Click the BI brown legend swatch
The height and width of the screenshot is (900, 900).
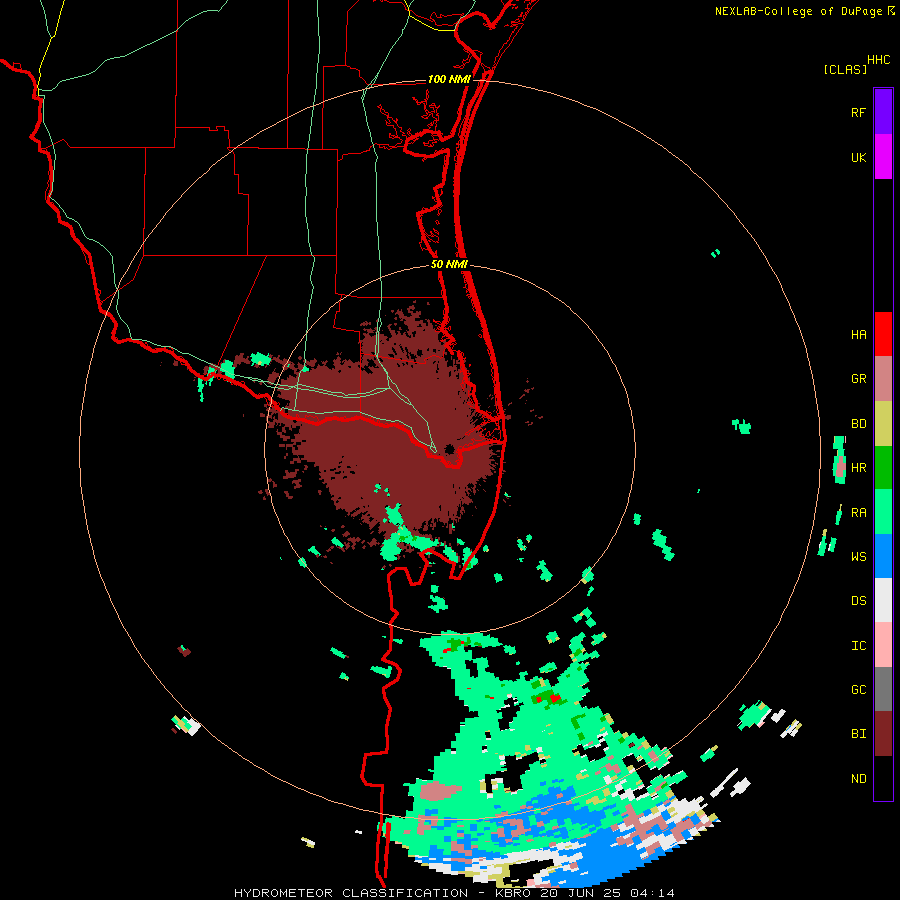tap(883, 734)
